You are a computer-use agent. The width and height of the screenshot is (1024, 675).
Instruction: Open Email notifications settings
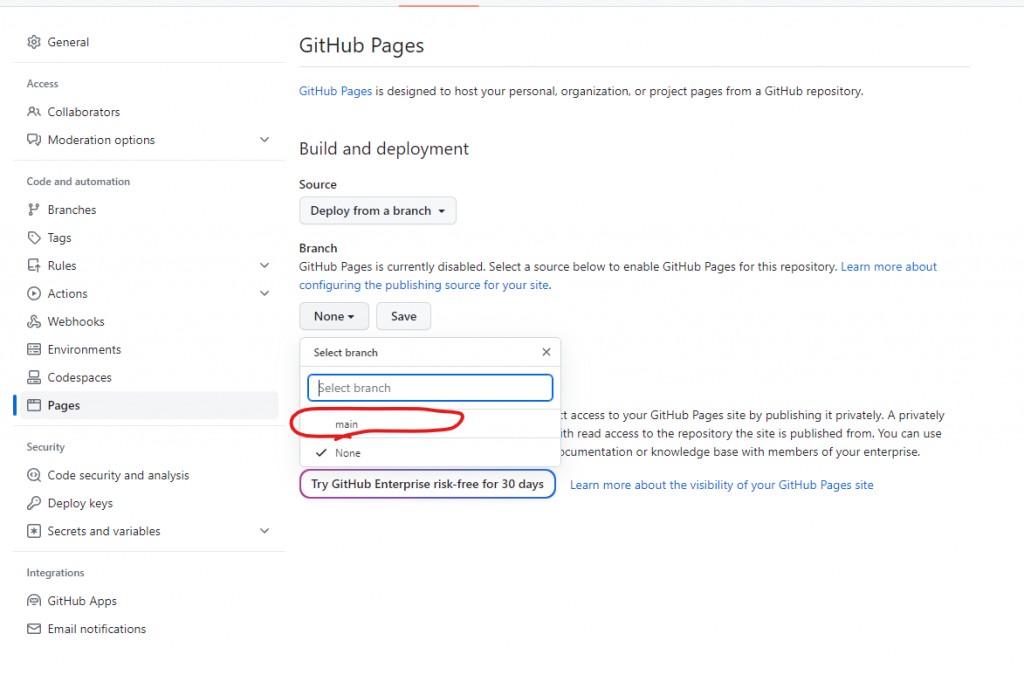(97, 629)
